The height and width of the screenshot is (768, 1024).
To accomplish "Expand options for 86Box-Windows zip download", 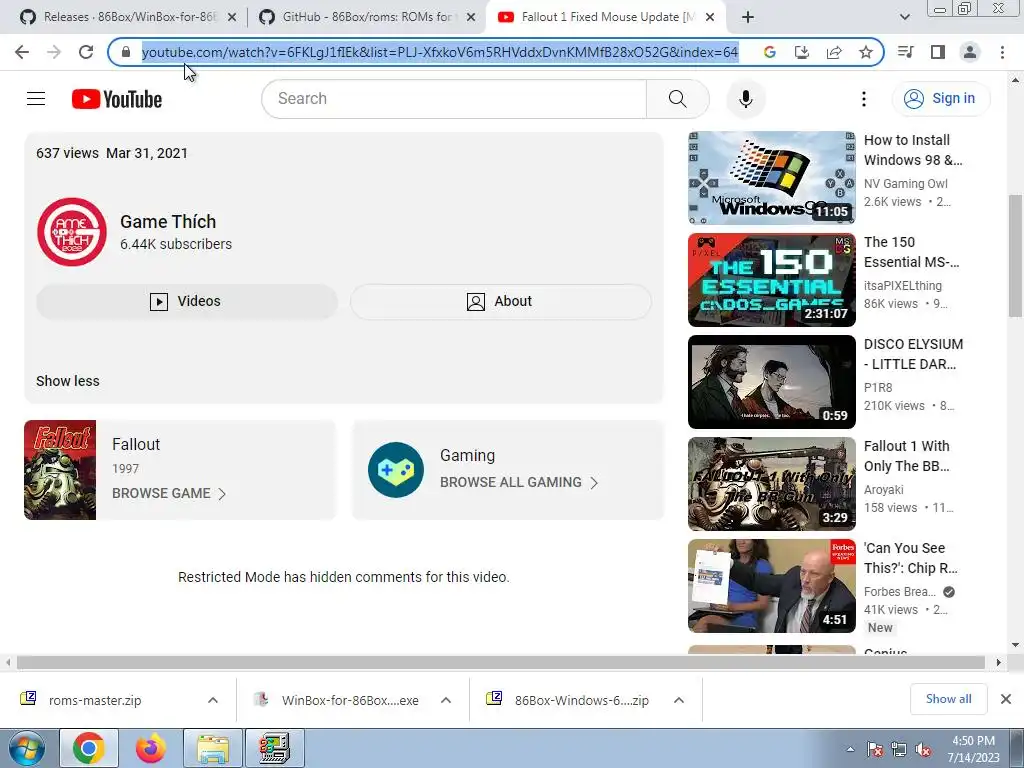I will tap(679, 700).
